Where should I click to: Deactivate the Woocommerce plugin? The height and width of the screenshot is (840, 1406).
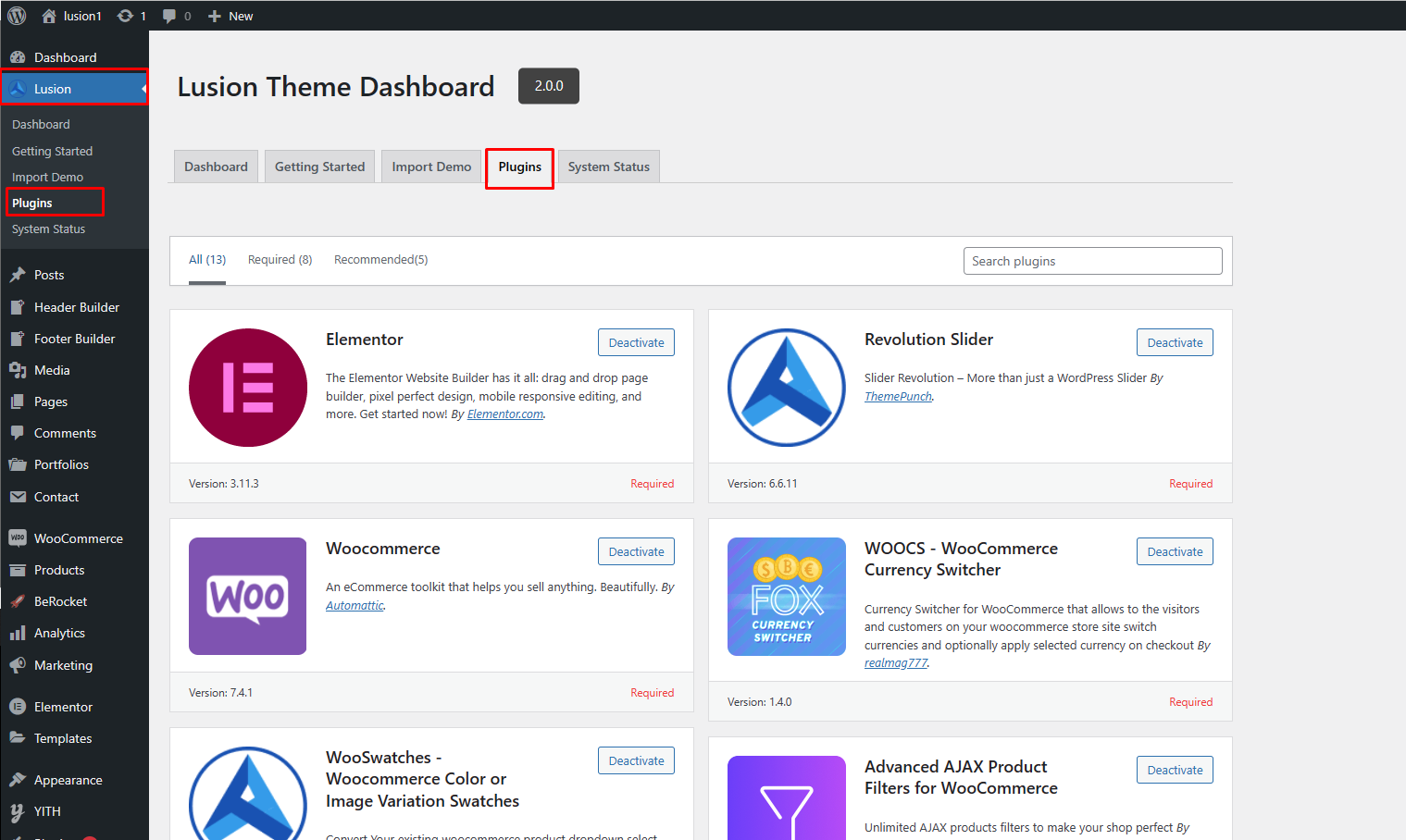(x=637, y=551)
